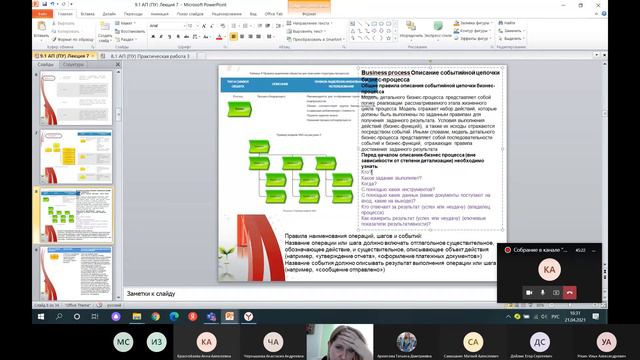Toggle Bold formatting in Font group

[x=153, y=37]
